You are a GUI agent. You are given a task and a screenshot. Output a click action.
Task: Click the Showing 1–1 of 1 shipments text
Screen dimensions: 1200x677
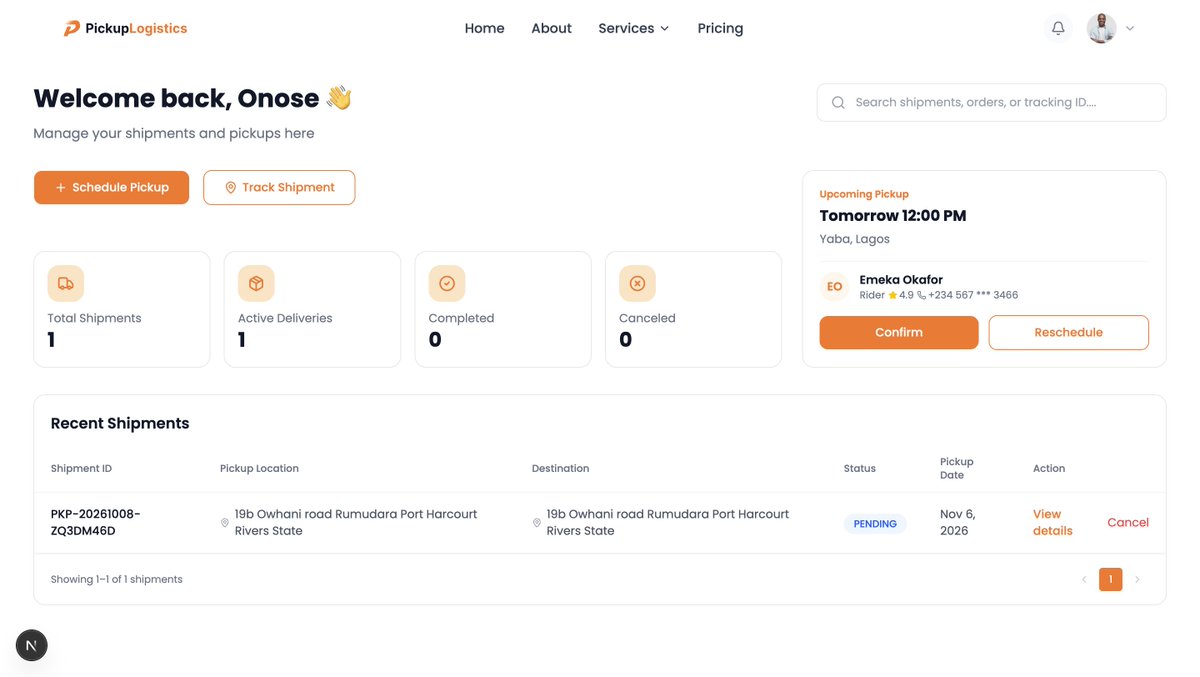(x=116, y=579)
